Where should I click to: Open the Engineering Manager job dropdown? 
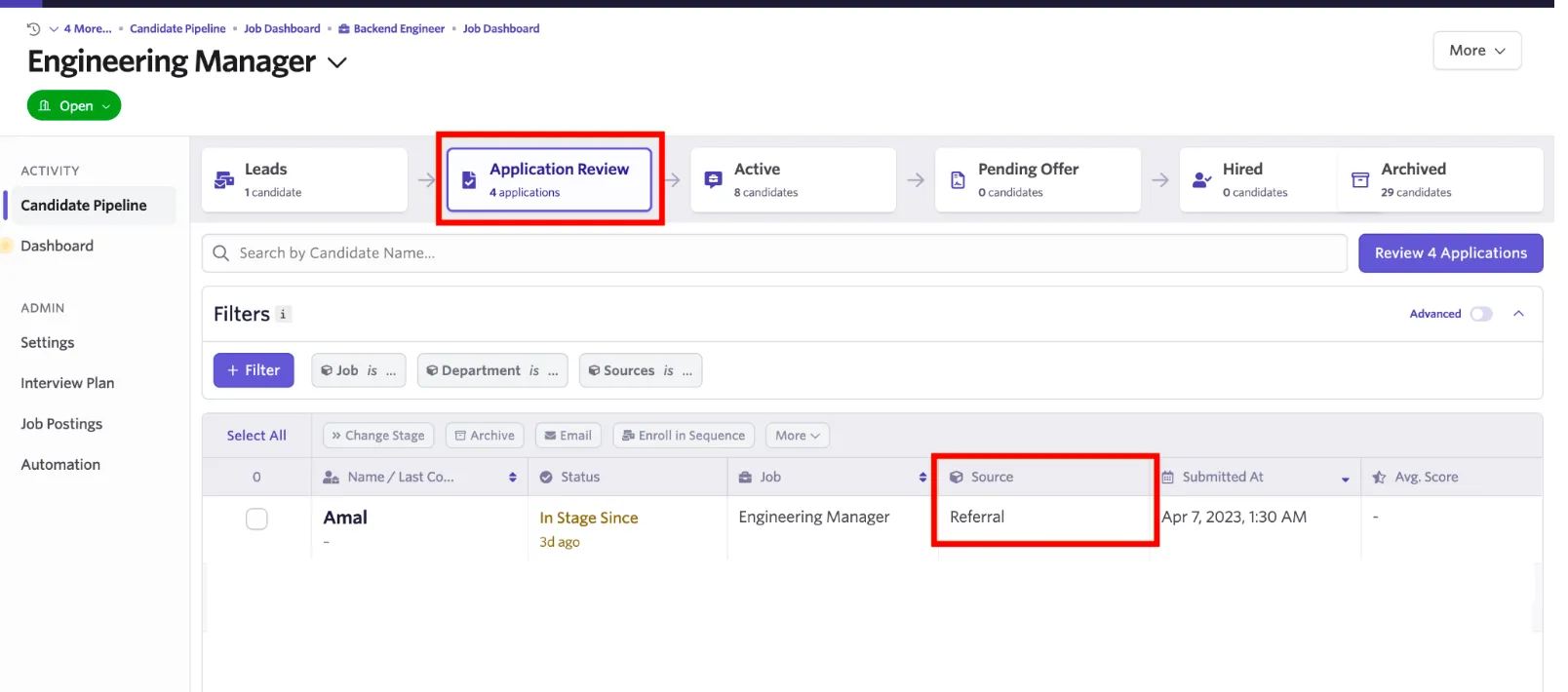337,62
